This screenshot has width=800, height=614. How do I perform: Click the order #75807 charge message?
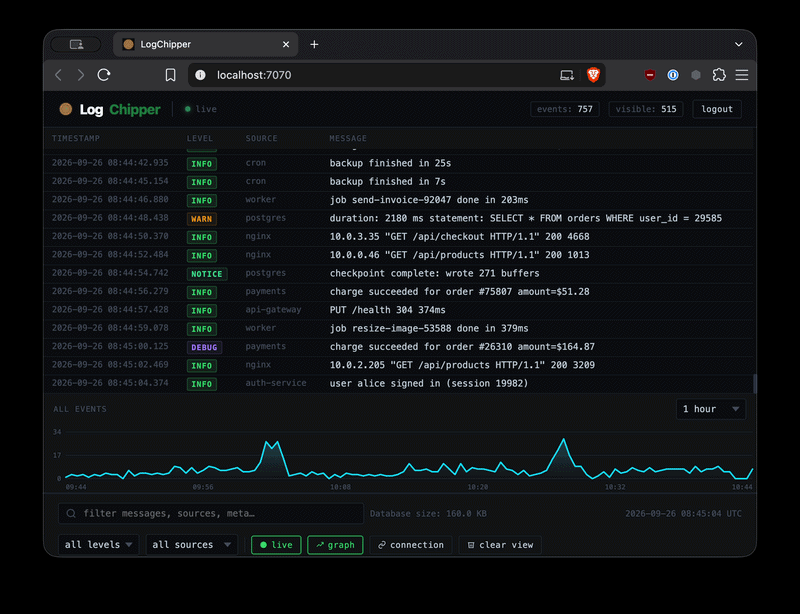tap(459, 292)
